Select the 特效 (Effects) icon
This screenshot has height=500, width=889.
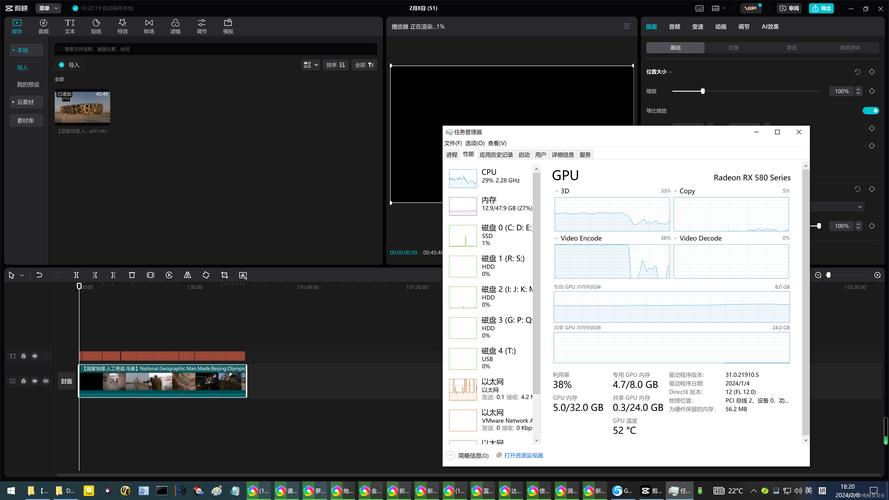[x=122, y=25]
